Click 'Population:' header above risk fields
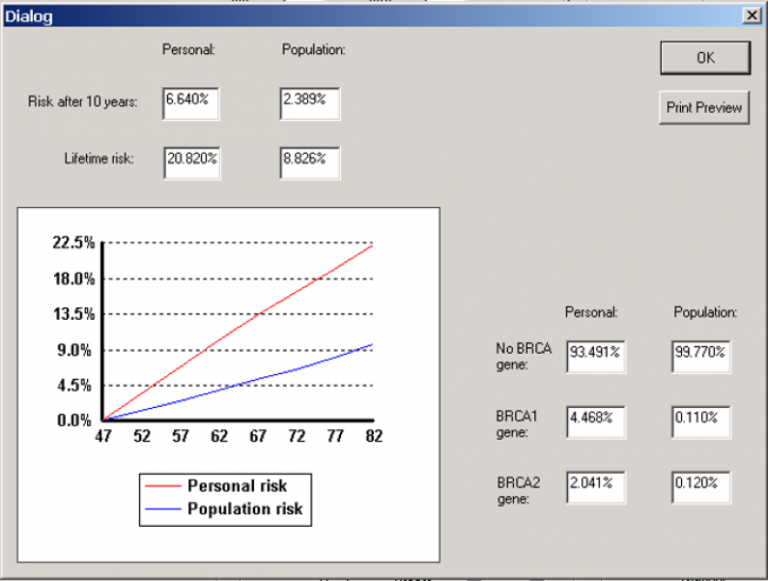 tap(313, 50)
